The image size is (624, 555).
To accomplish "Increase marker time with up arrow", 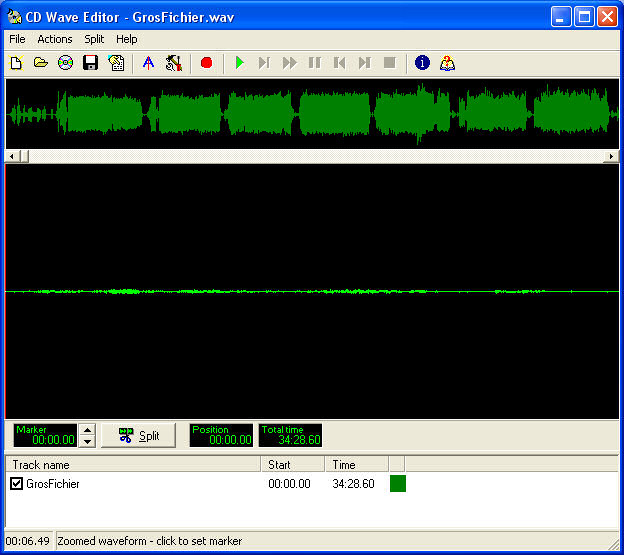I will tap(87, 430).
